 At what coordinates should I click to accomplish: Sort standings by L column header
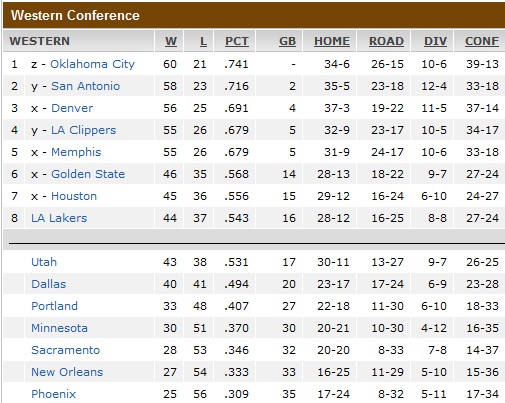click(x=203, y=41)
